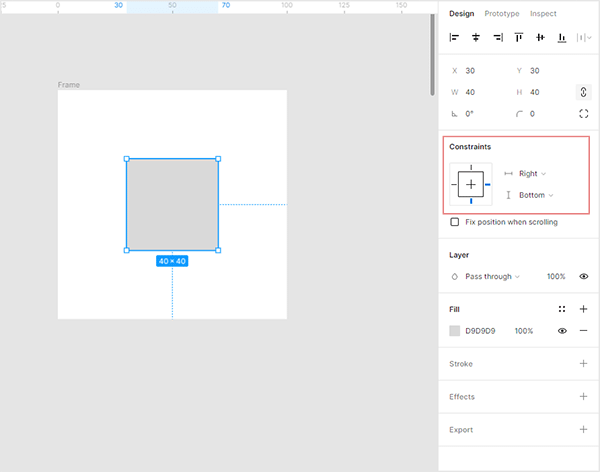Open independent corners icon
The image size is (600, 472).
[x=583, y=114]
